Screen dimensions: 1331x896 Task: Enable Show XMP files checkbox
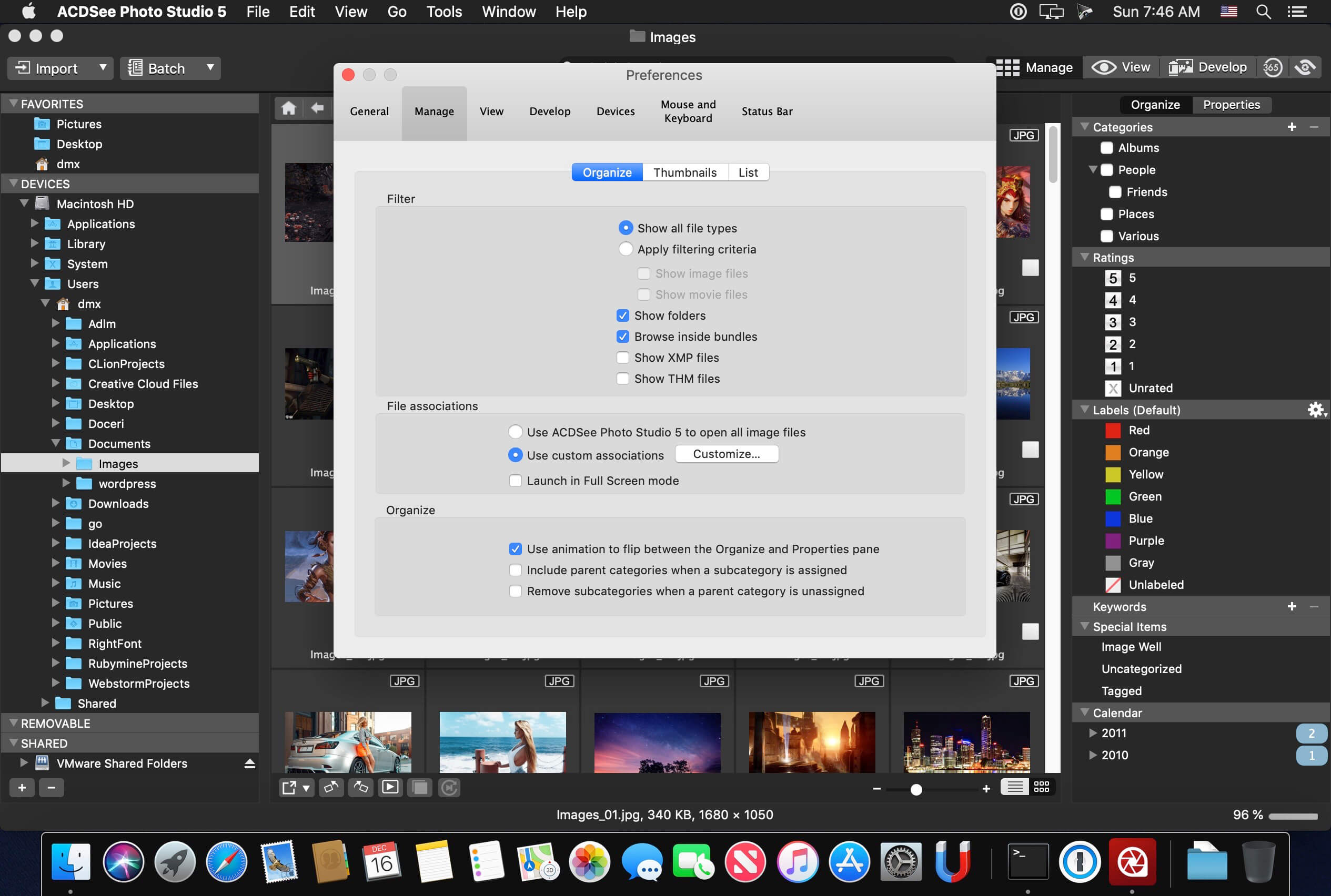[621, 357]
